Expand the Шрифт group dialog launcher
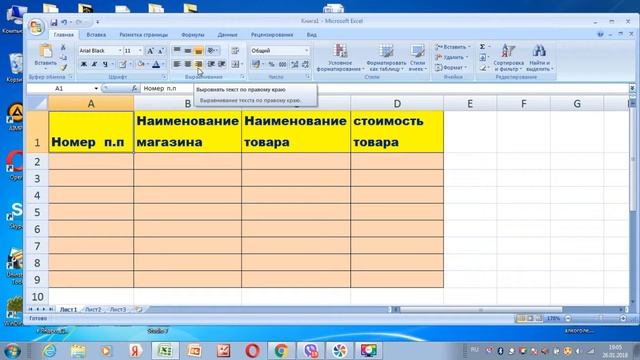Image resolution: width=640 pixels, height=360 pixels. 164,77
